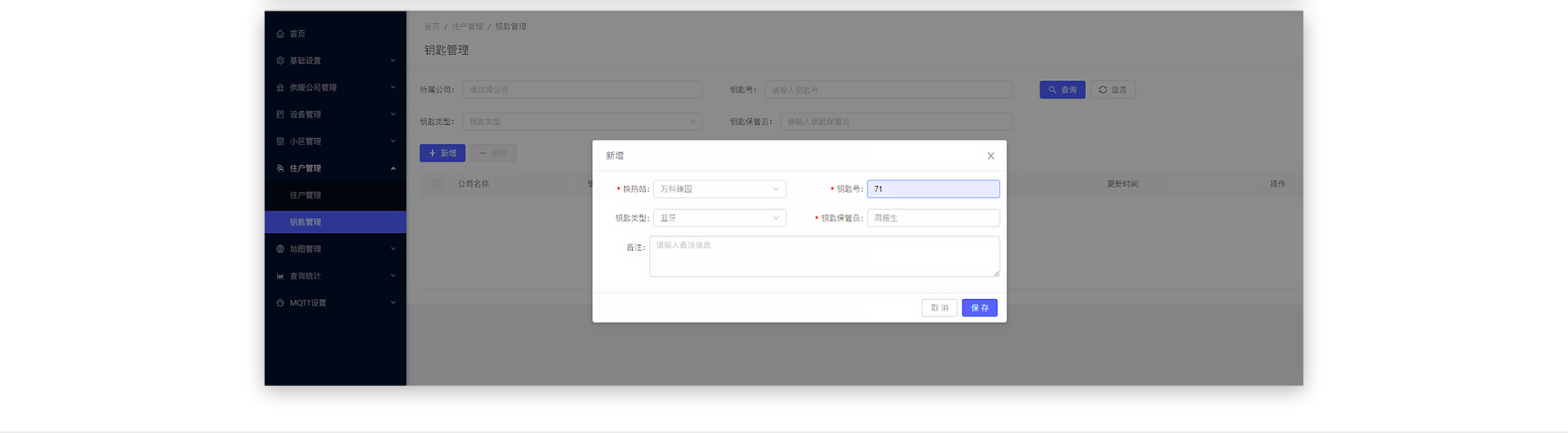Expand the 设备管理 menu chevron
The height and width of the screenshot is (433, 1568).
(393, 114)
